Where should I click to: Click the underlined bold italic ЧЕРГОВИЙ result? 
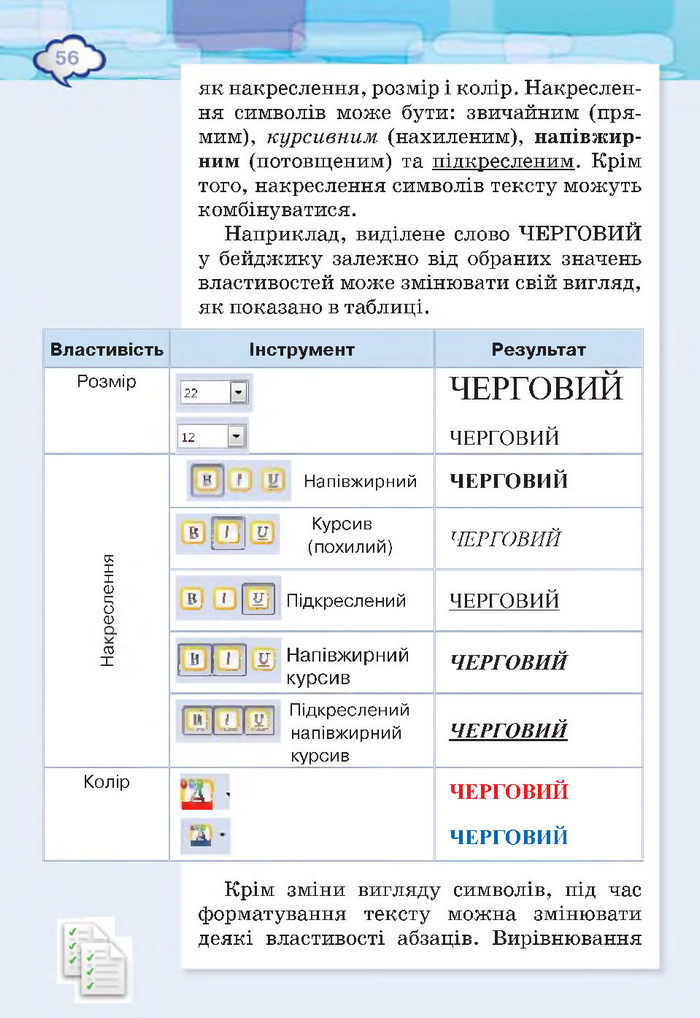(508, 731)
